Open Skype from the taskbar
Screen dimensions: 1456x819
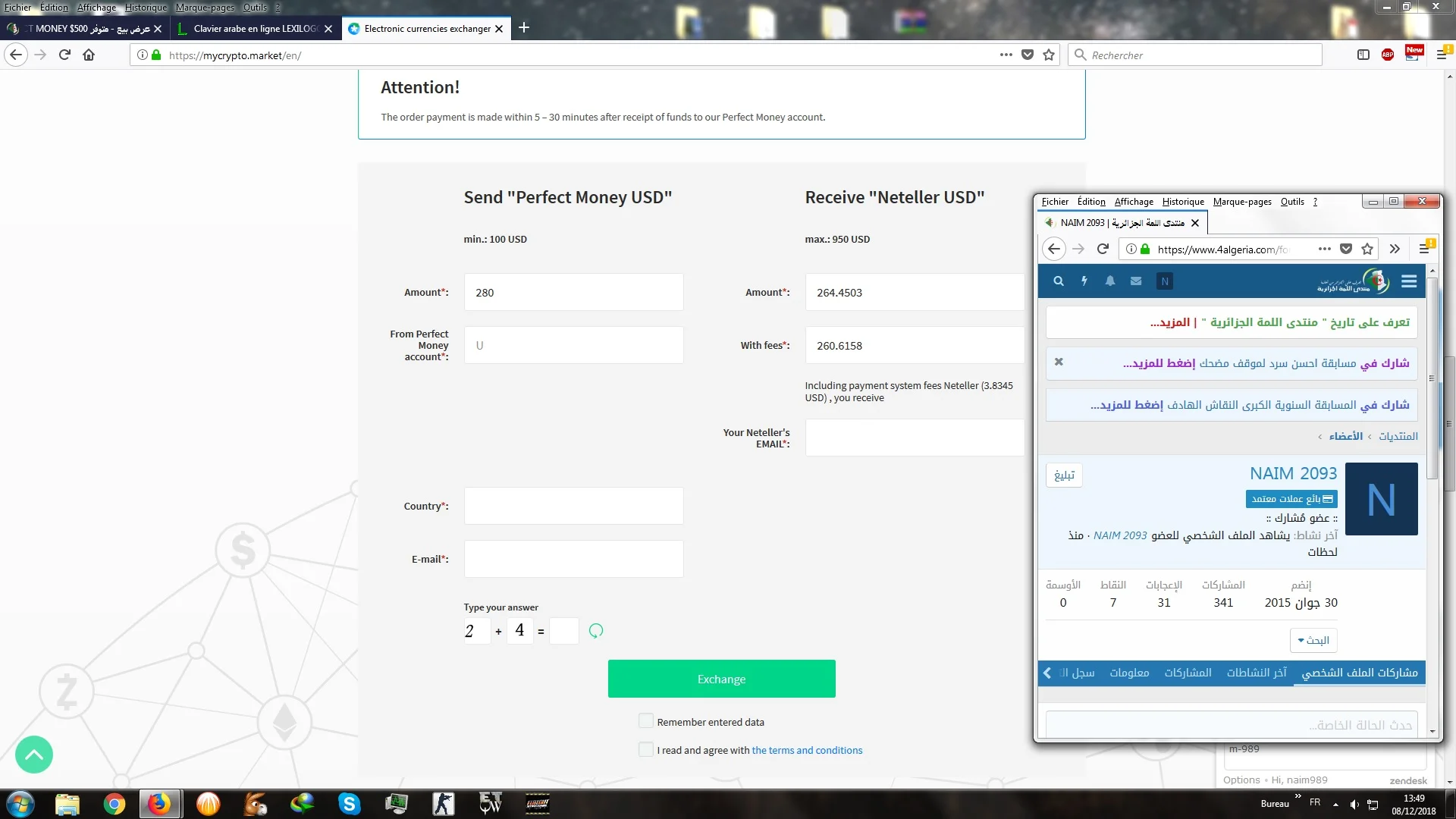point(349,804)
